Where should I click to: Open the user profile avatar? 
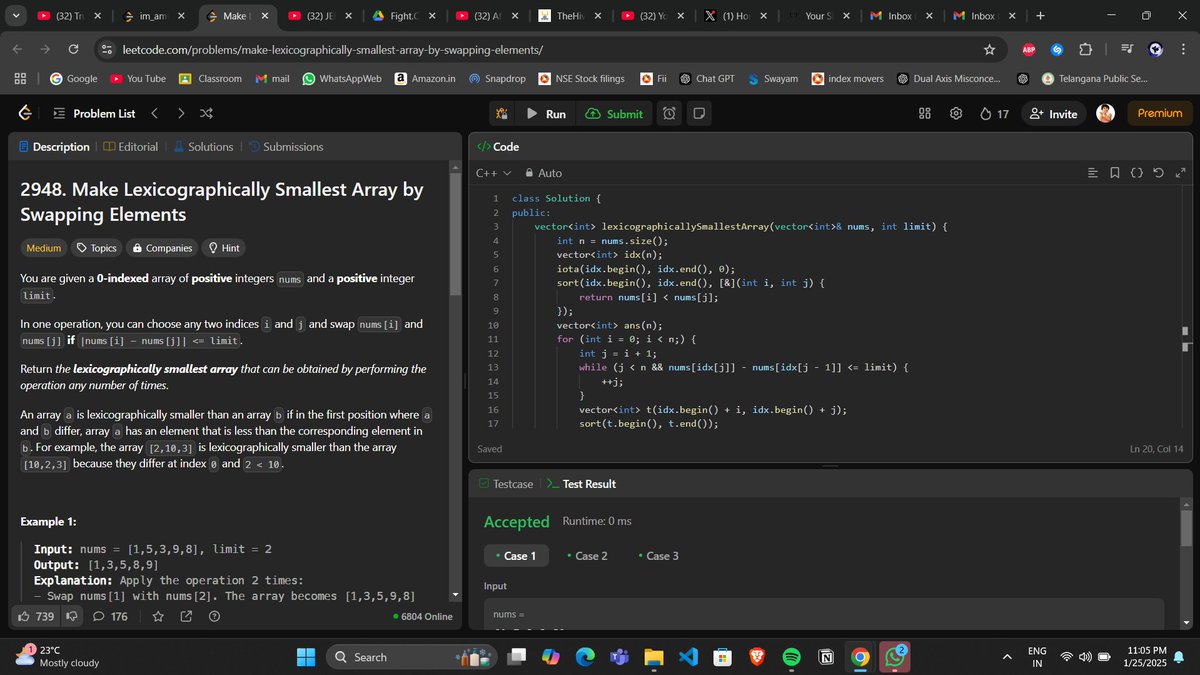1105,113
